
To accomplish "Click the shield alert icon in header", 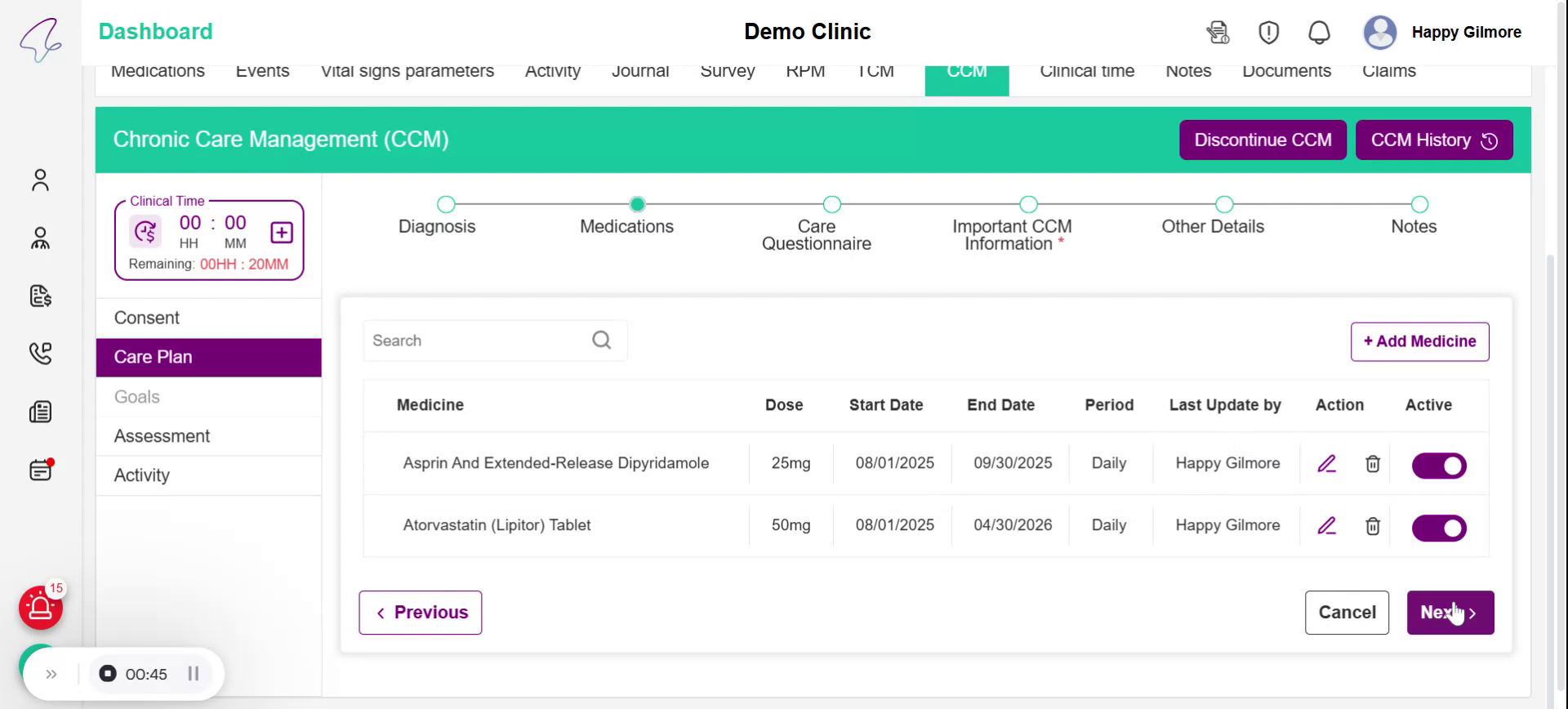I will click(1268, 33).
